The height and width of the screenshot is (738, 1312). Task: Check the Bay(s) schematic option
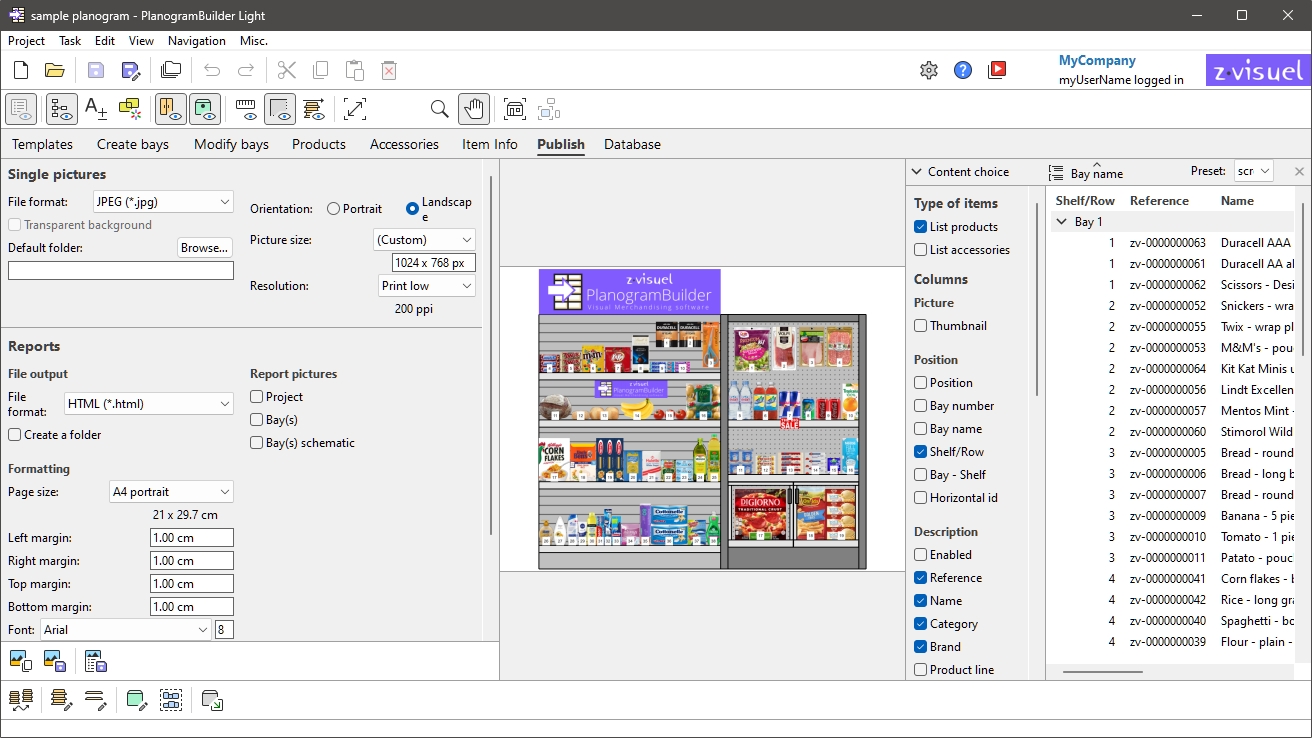coord(256,443)
